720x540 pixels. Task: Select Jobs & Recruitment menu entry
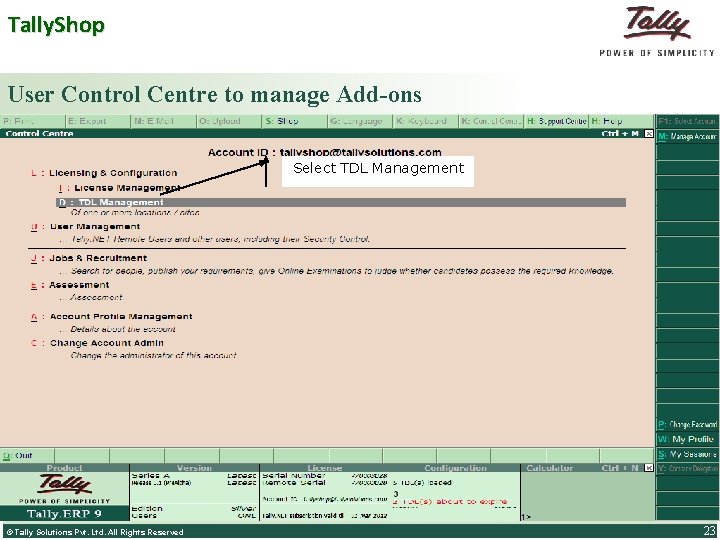pyautogui.click(x=89, y=258)
